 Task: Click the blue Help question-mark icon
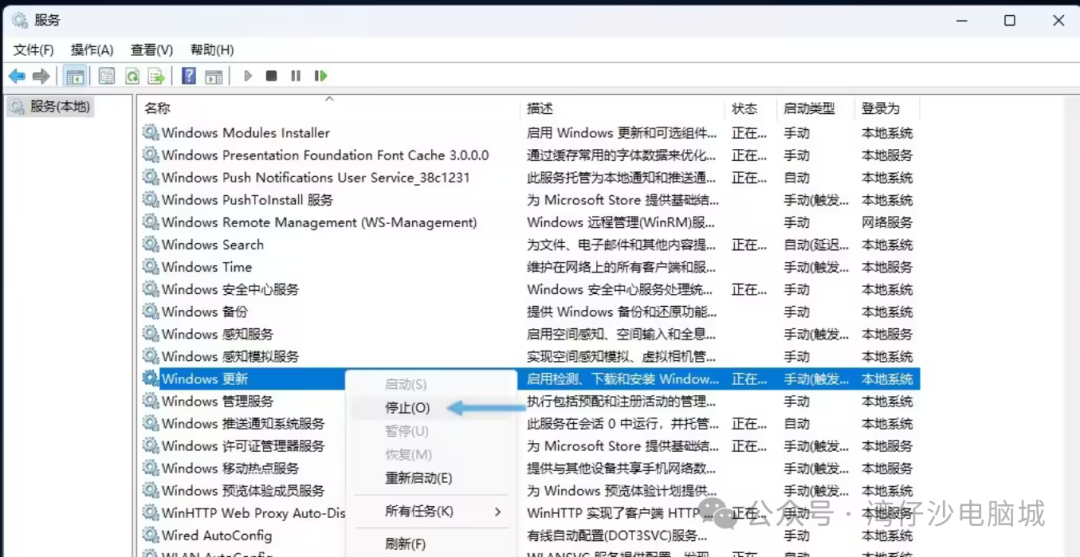(188, 76)
